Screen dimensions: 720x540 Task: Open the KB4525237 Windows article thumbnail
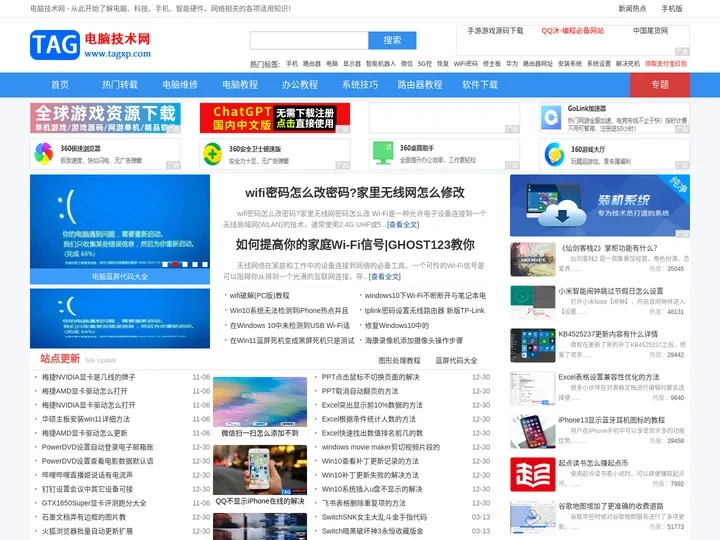533,345
